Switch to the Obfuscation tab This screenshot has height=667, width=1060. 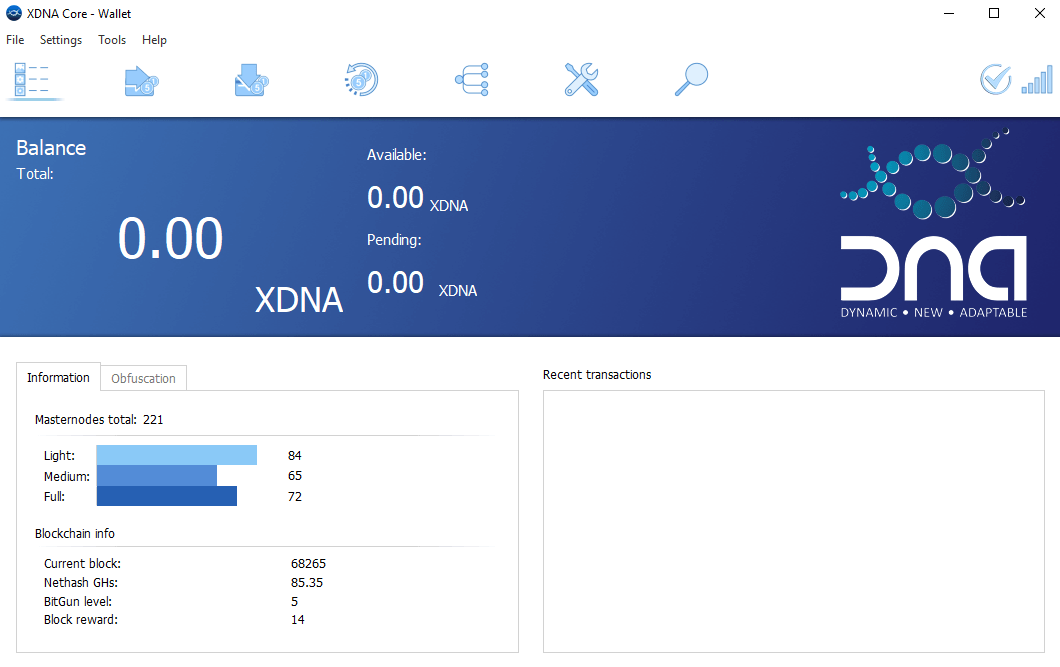pyautogui.click(x=143, y=378)
